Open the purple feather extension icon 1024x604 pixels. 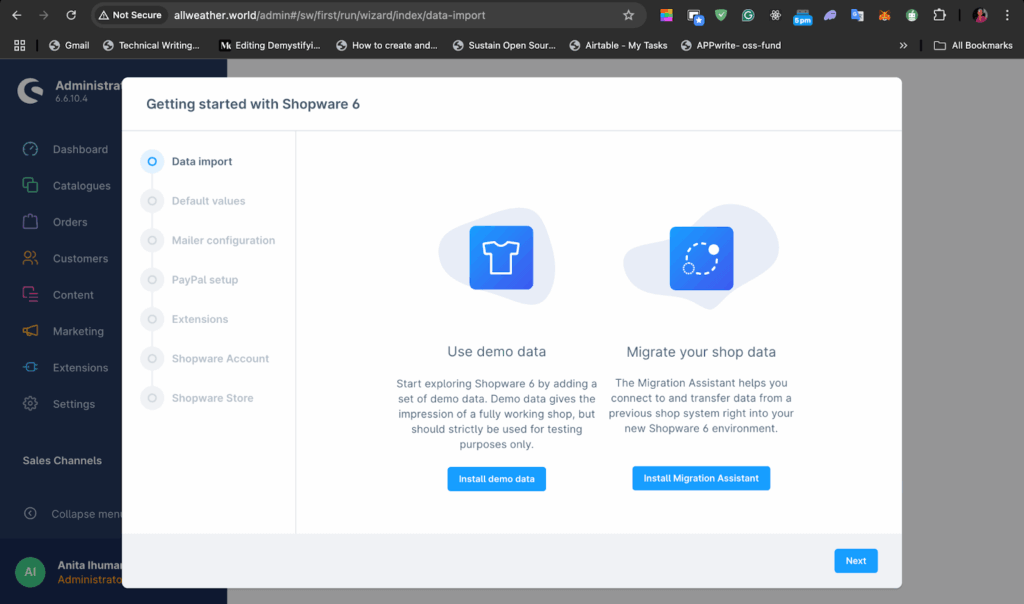[x=830, y=15]
